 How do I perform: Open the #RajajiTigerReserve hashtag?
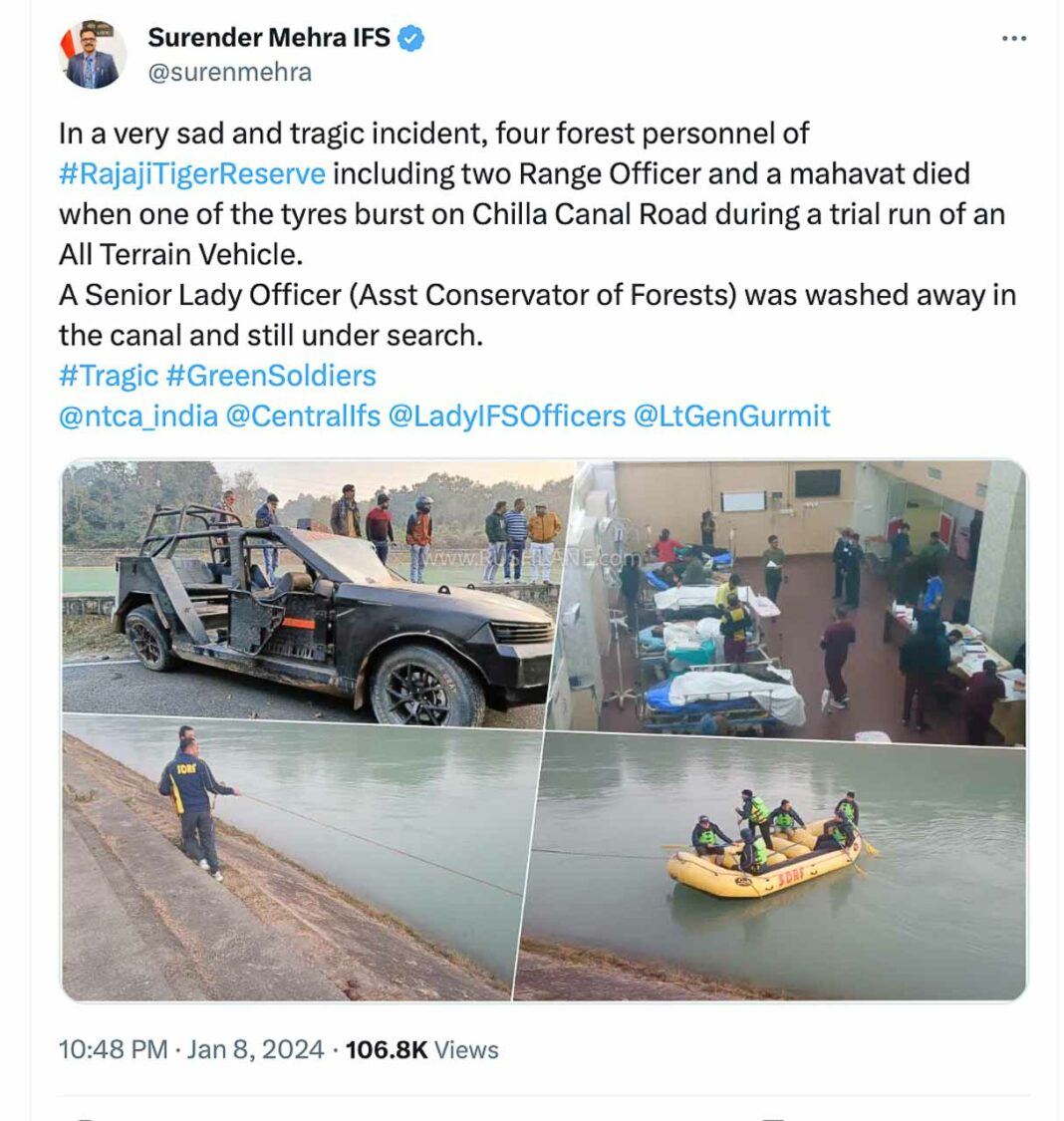pos(192,174)
